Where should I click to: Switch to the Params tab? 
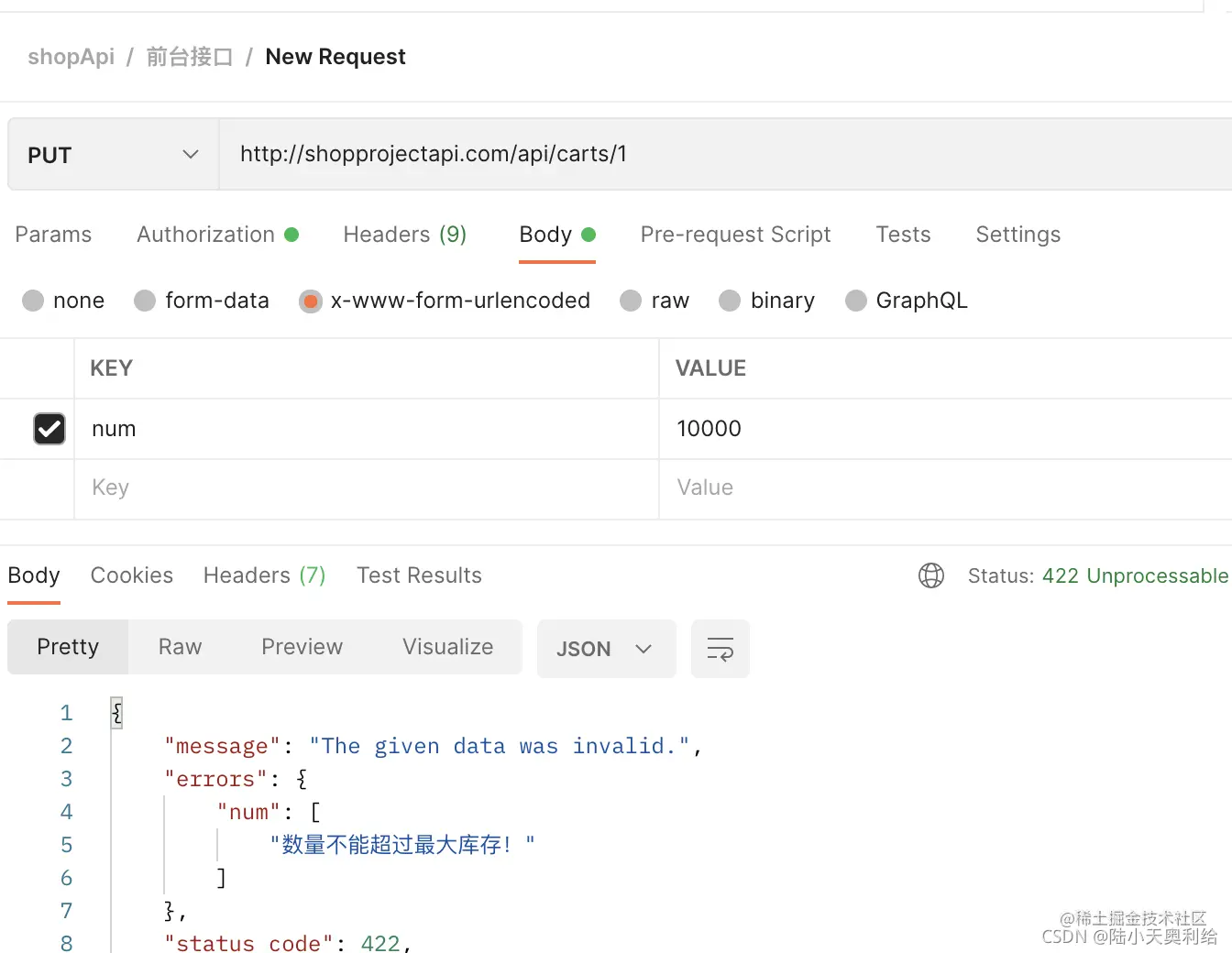pyautogui.click(x=53, y=235)
